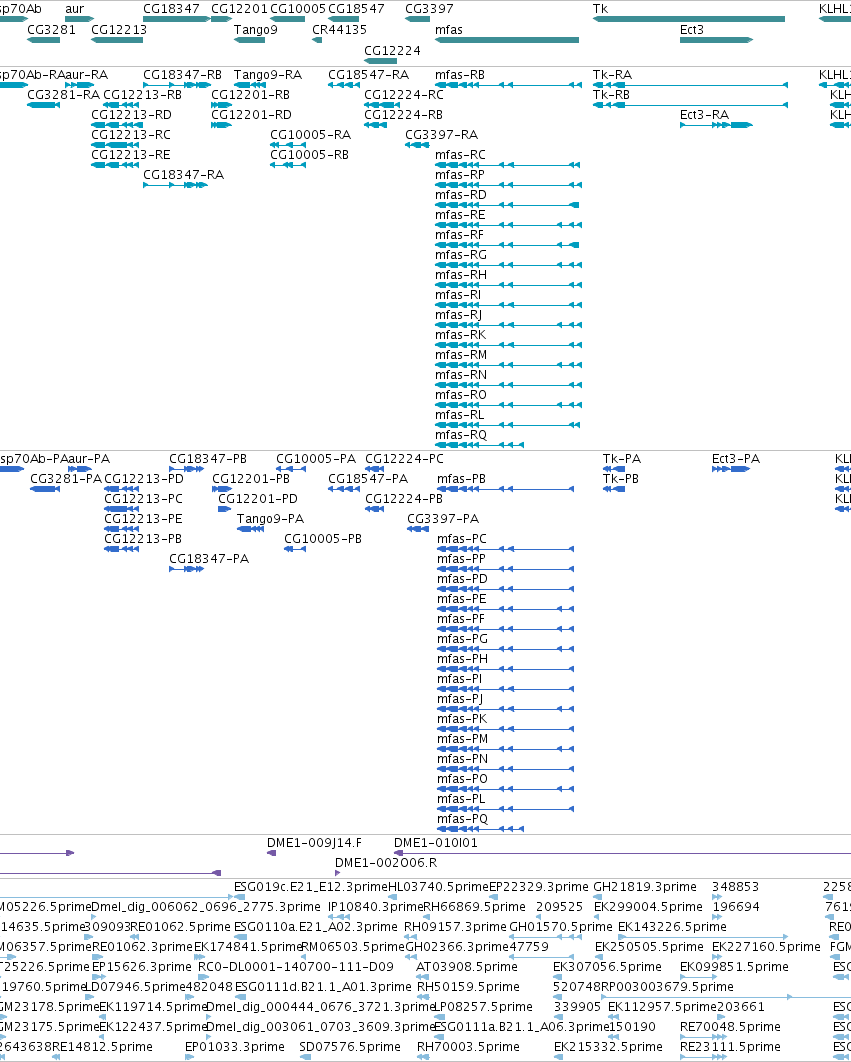Click transcript label mfas-RK
The image size is (851, 1062).
coord(460,335)
